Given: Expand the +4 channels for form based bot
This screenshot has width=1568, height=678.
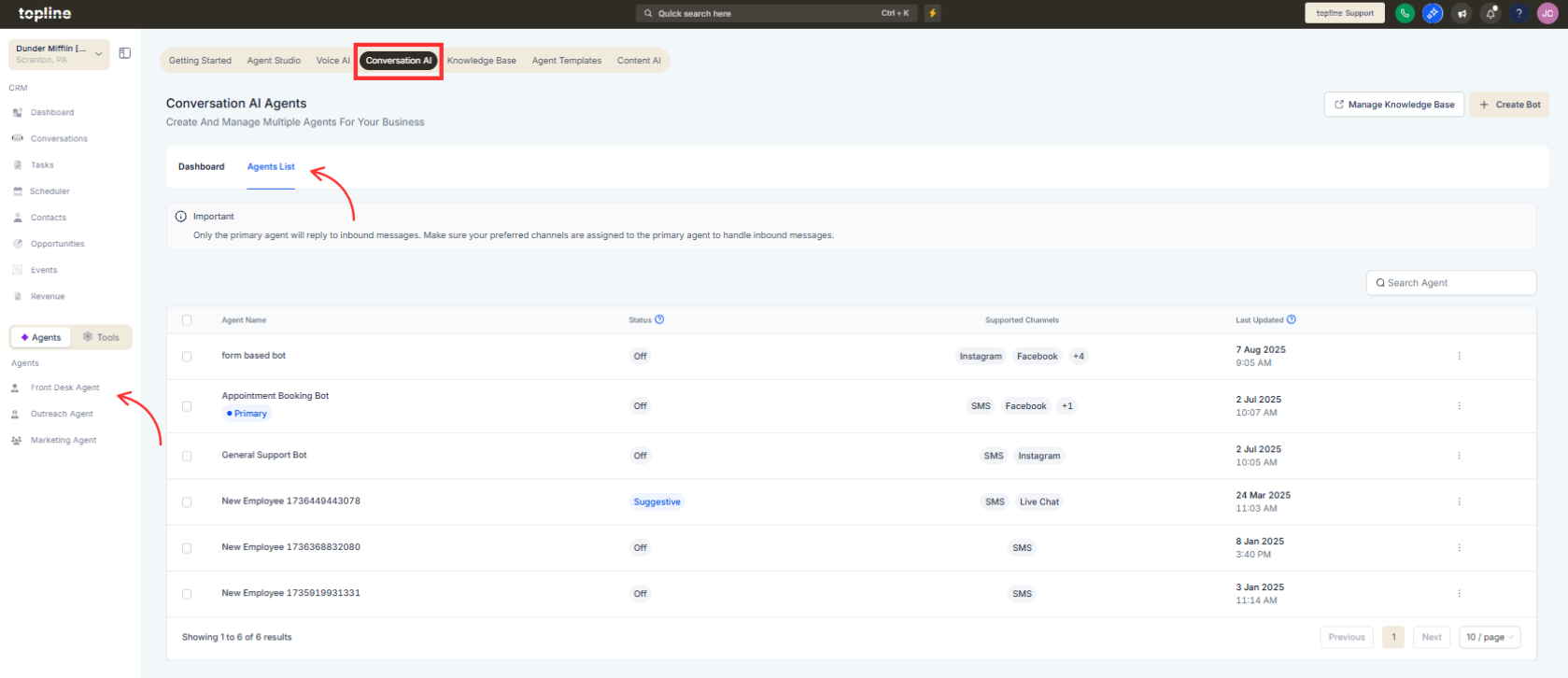Looking at the screenshot, I should click(1079, 356).
